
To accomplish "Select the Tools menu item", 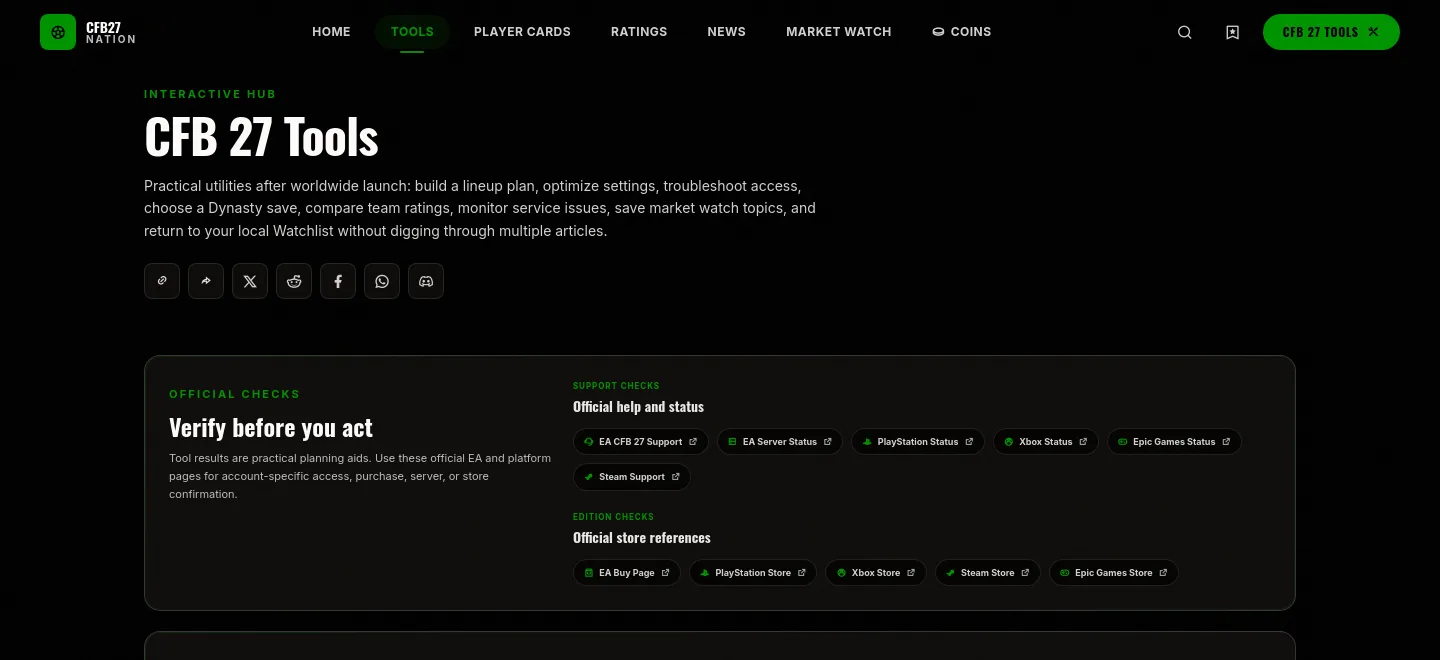I will point(412,32).
